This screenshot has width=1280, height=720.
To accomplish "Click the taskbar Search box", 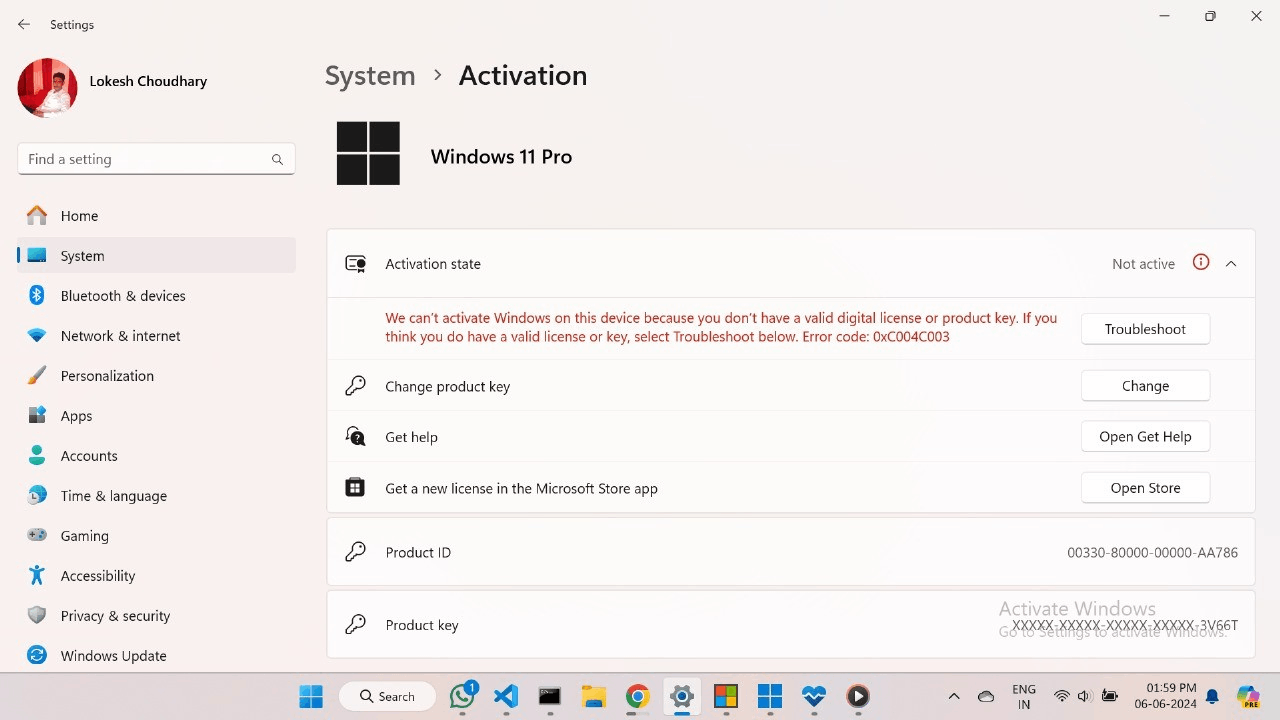I will (387, 696).
